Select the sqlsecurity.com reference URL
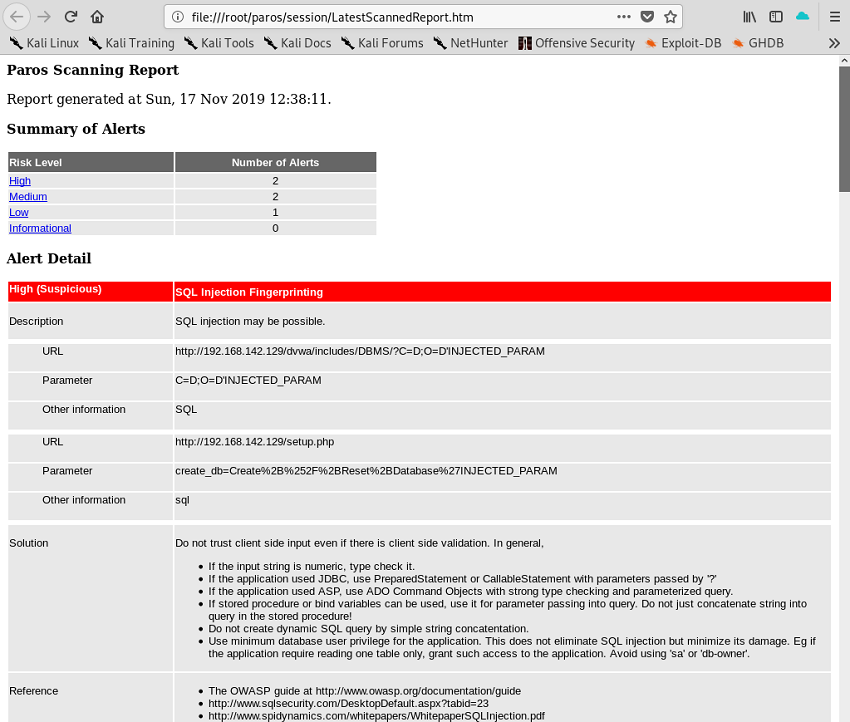 pos(349,704)
